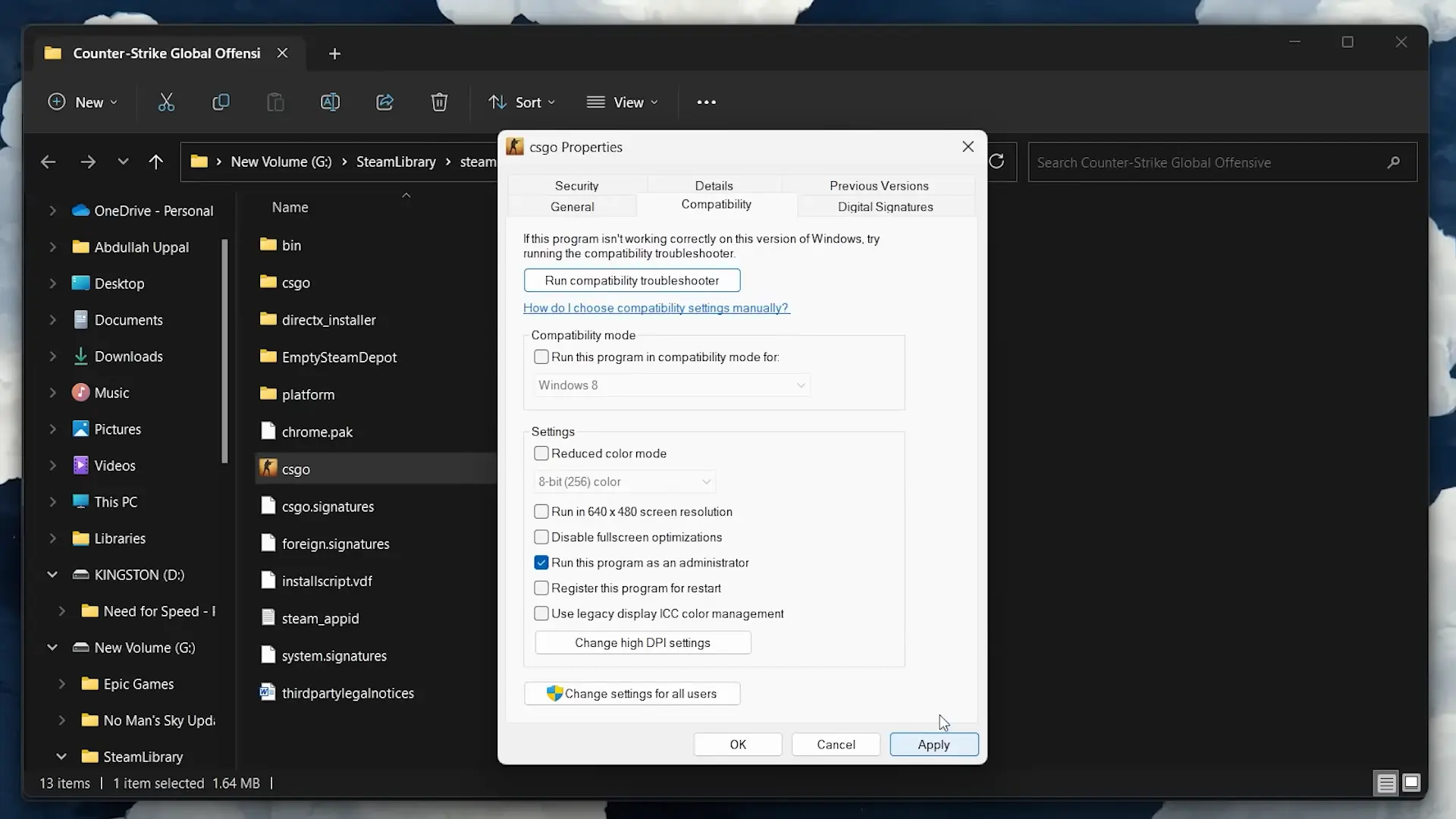
Task: Click Run compatibility troubleshooter button
Action: pos(632,280)
